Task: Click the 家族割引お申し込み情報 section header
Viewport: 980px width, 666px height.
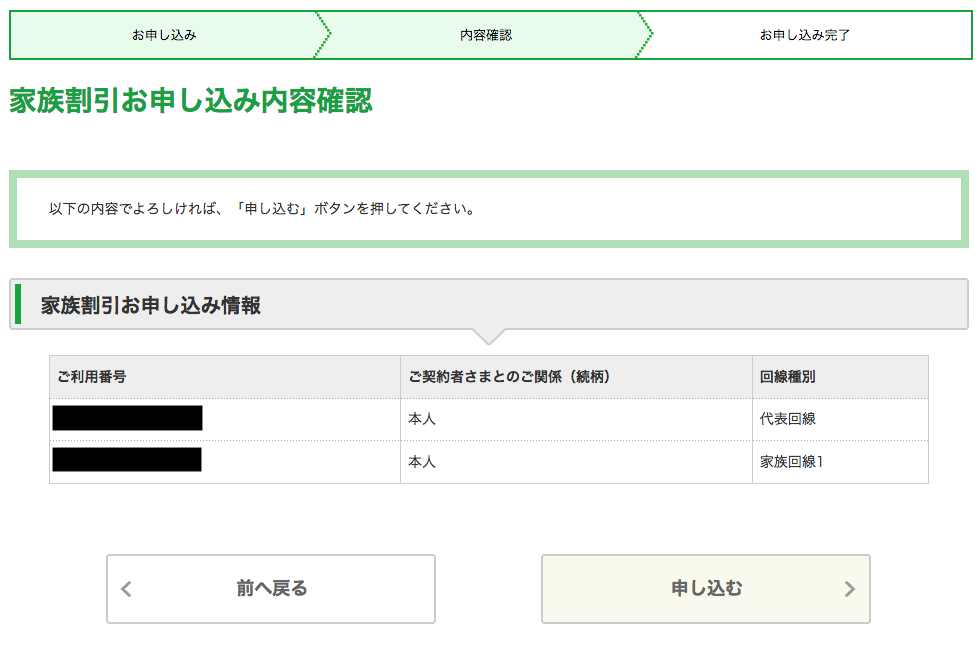Action: 489,304
